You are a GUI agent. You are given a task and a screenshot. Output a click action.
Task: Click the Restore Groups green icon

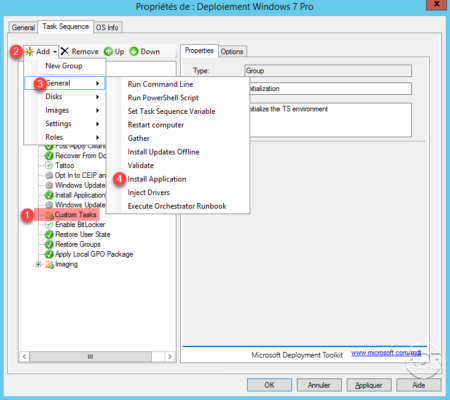pyautogui.click(x=49, y=244)
